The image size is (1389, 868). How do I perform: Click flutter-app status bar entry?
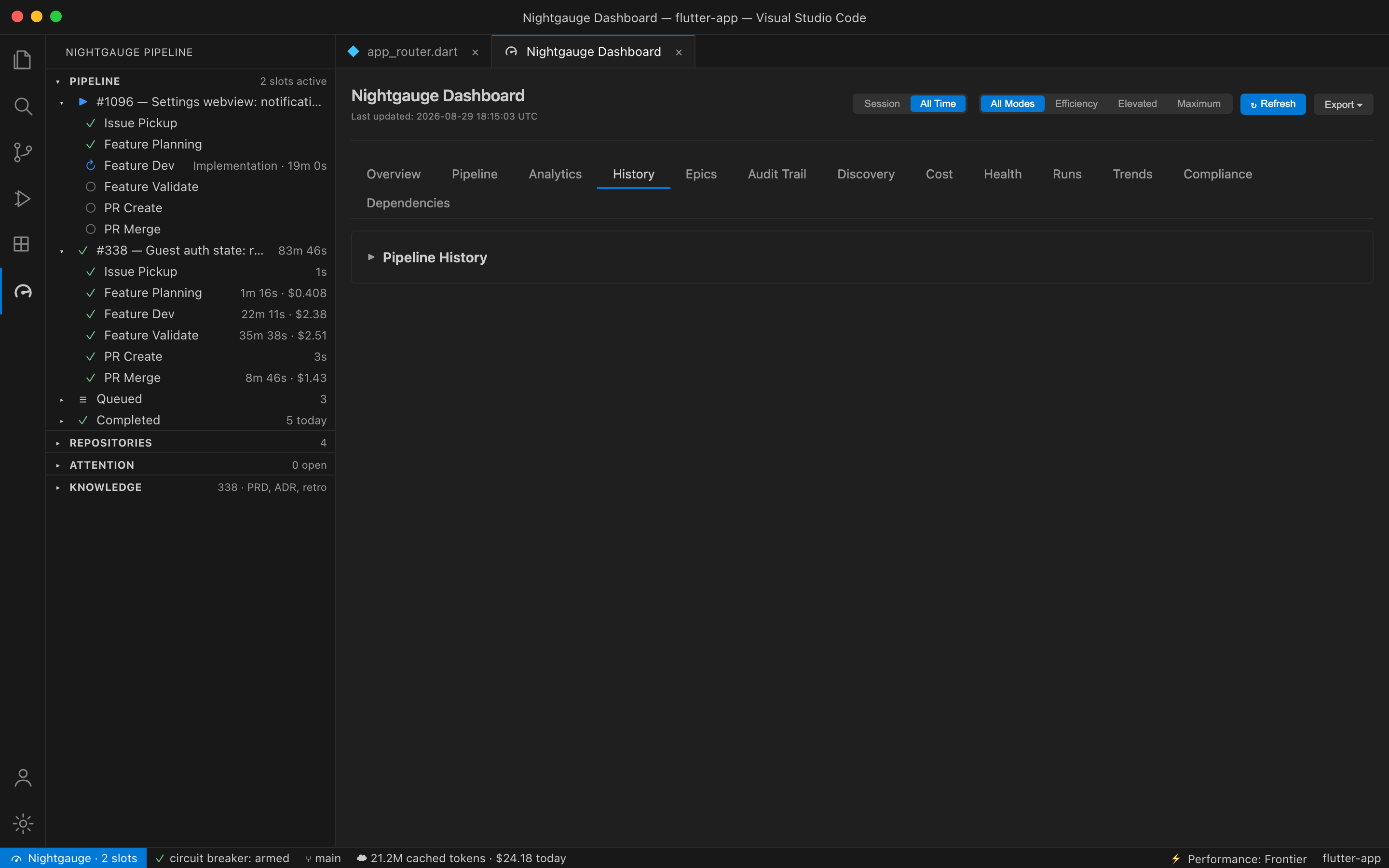(1351, 858)
